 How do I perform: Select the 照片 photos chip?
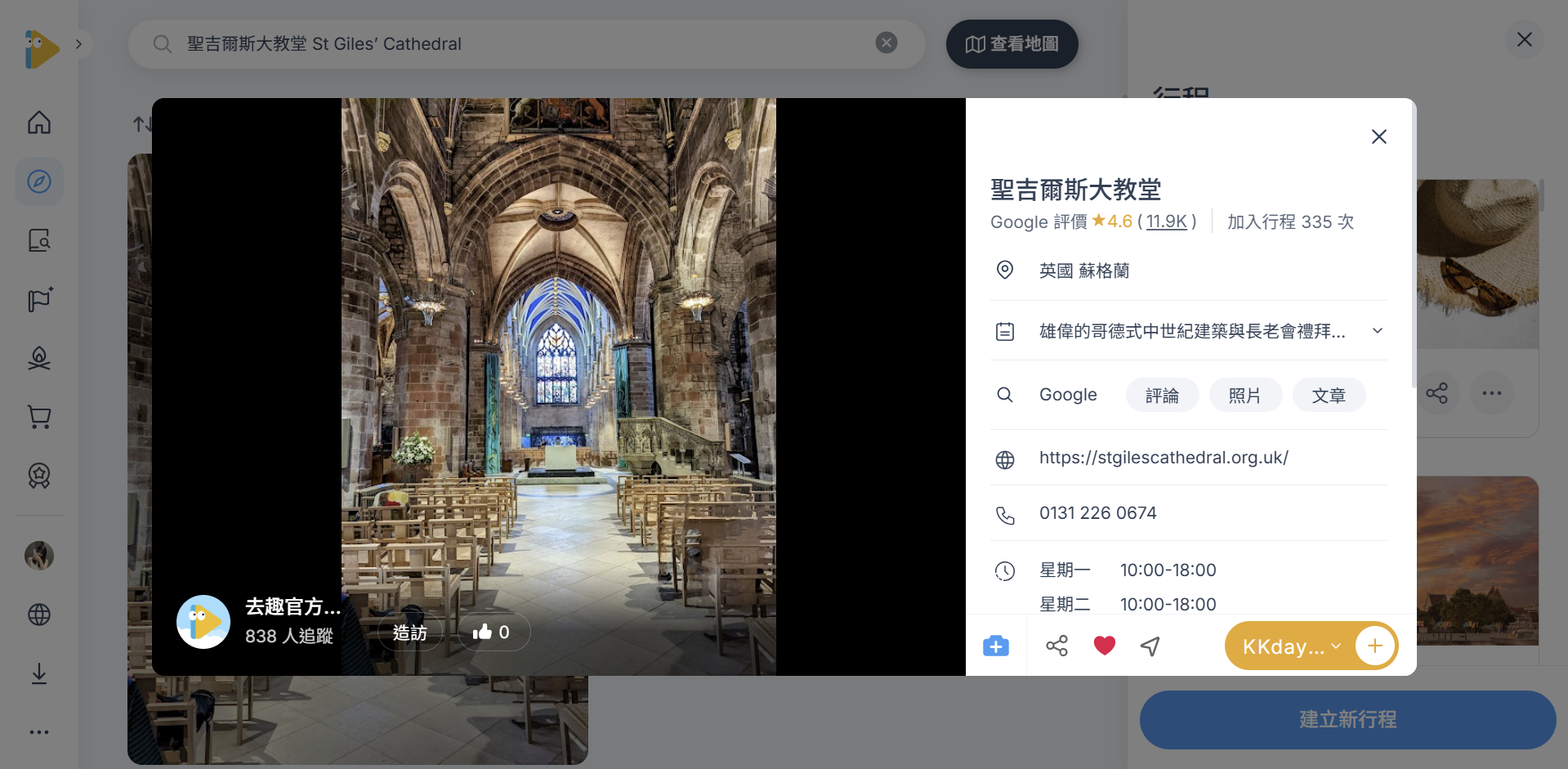(x=1244, y=396)
